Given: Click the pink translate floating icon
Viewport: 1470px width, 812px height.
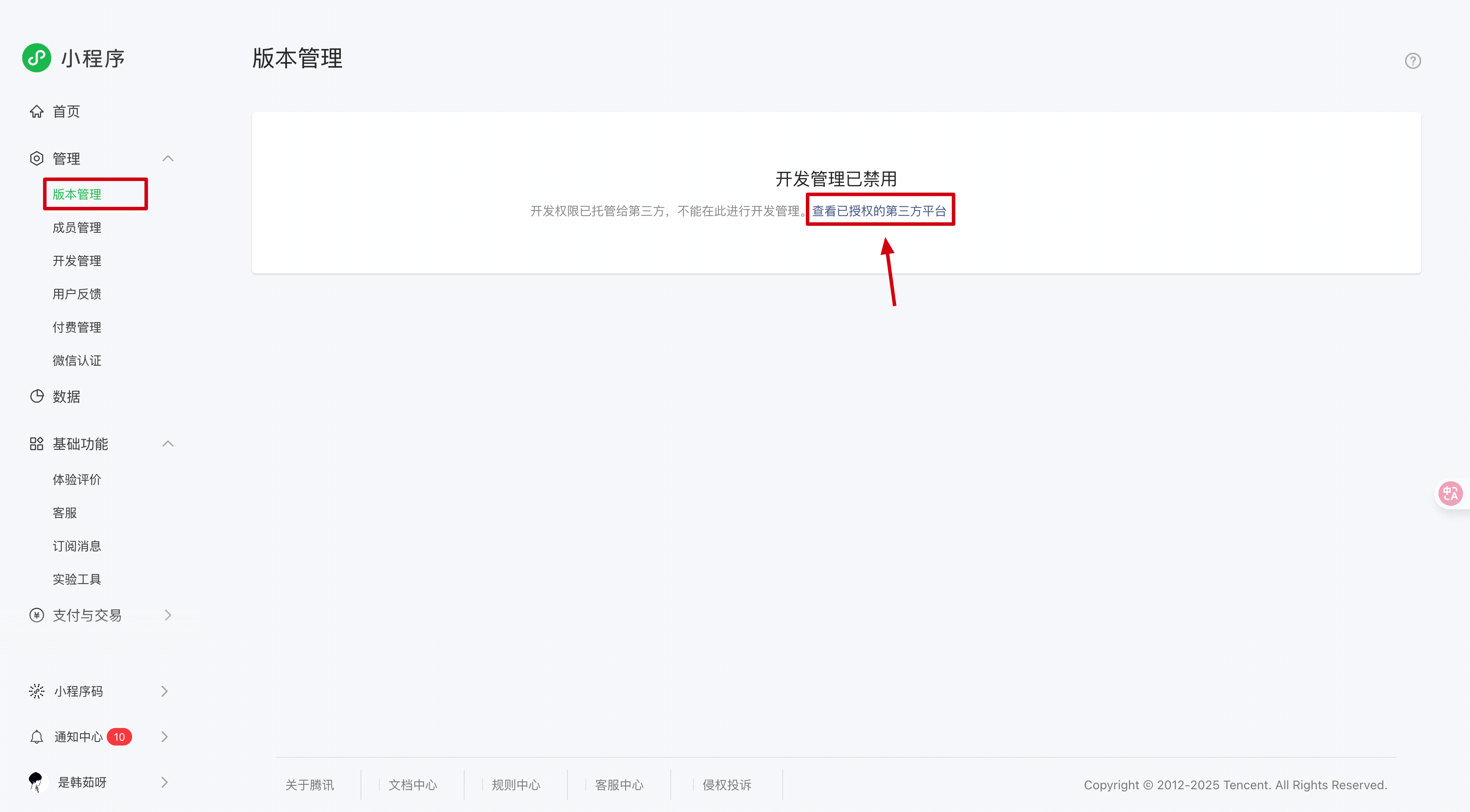Looking at the screenshot, I should pyautogui.click(x=1450, y=493).
